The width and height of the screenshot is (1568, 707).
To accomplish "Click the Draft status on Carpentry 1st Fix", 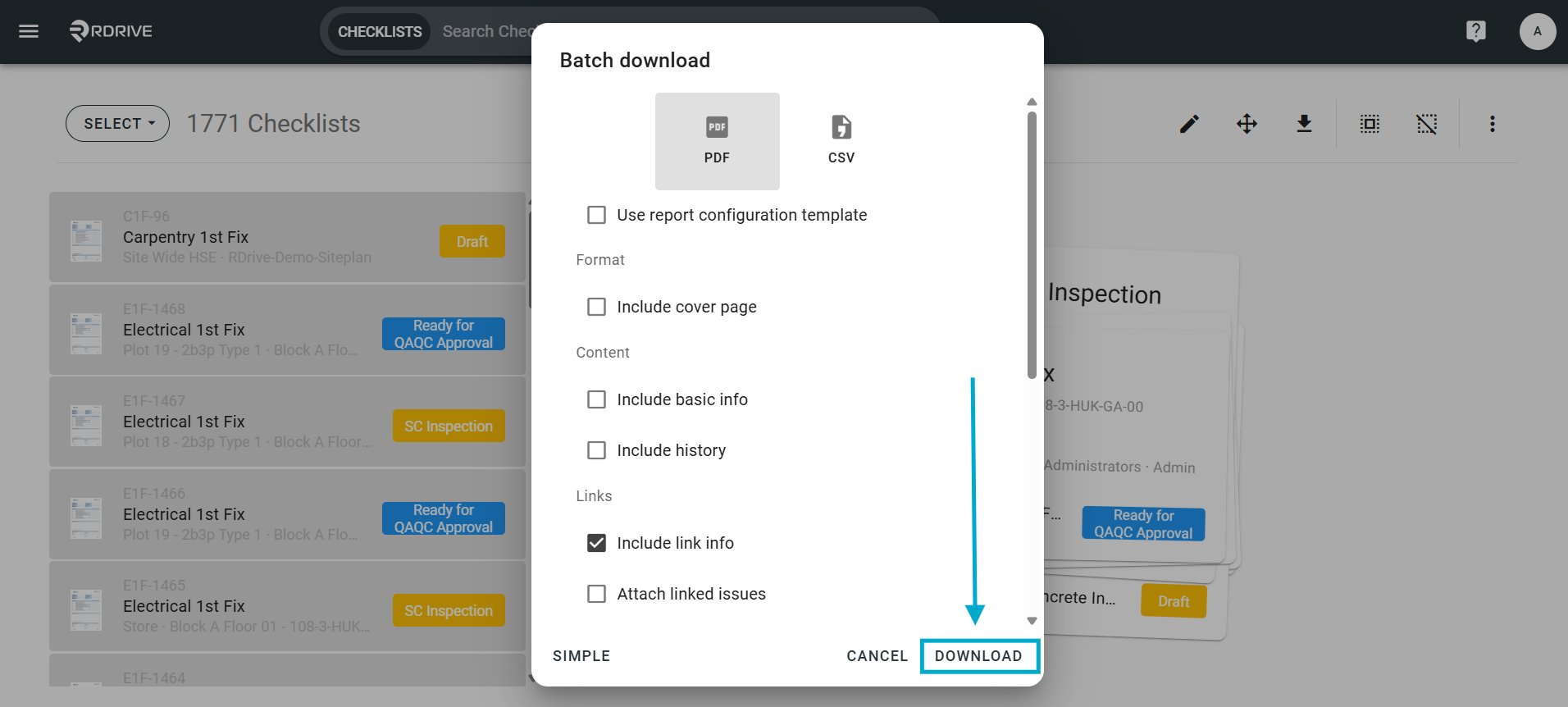I will tap(472, 241).
